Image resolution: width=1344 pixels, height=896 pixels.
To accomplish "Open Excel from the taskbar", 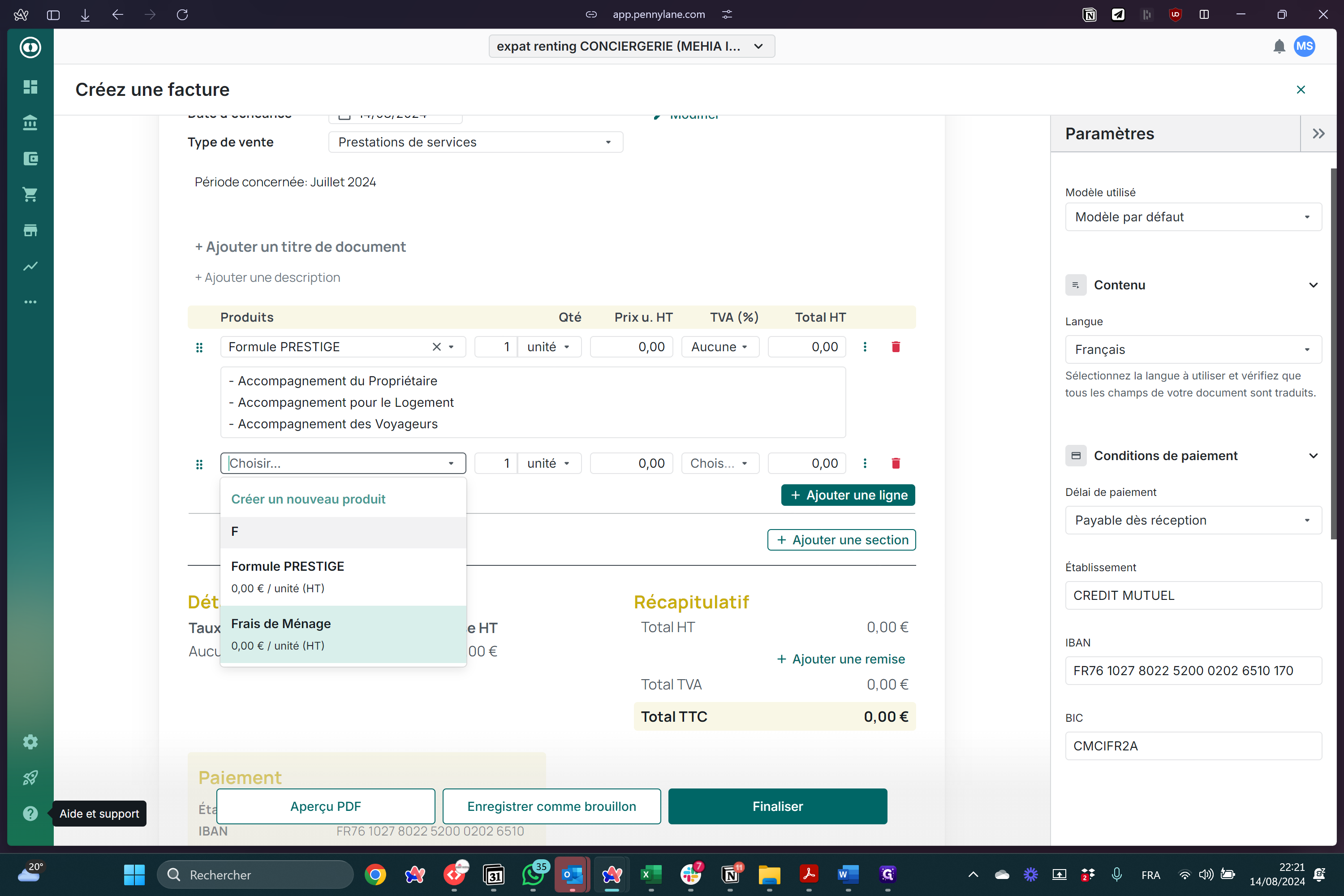I will click(651, 875).
